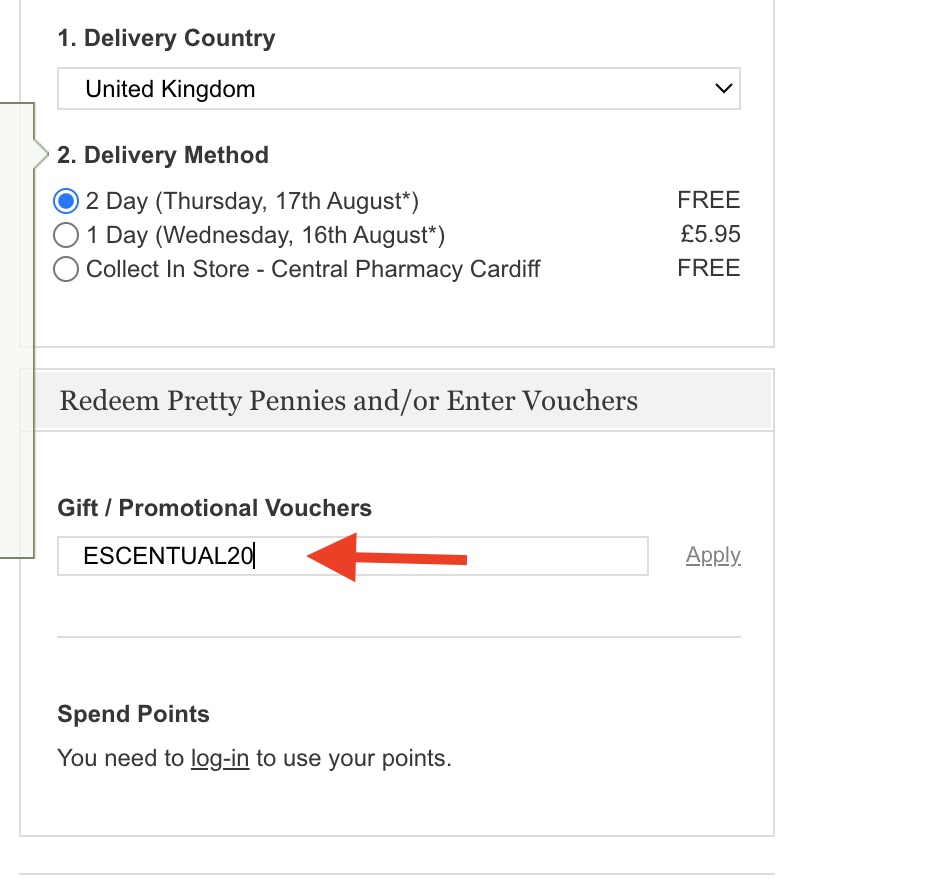Image resolution: width=936 pixels, height=896 pixels.
Task: Open the Delivery Country dropdown showing United Kingdom
Action: click(398, 89)
